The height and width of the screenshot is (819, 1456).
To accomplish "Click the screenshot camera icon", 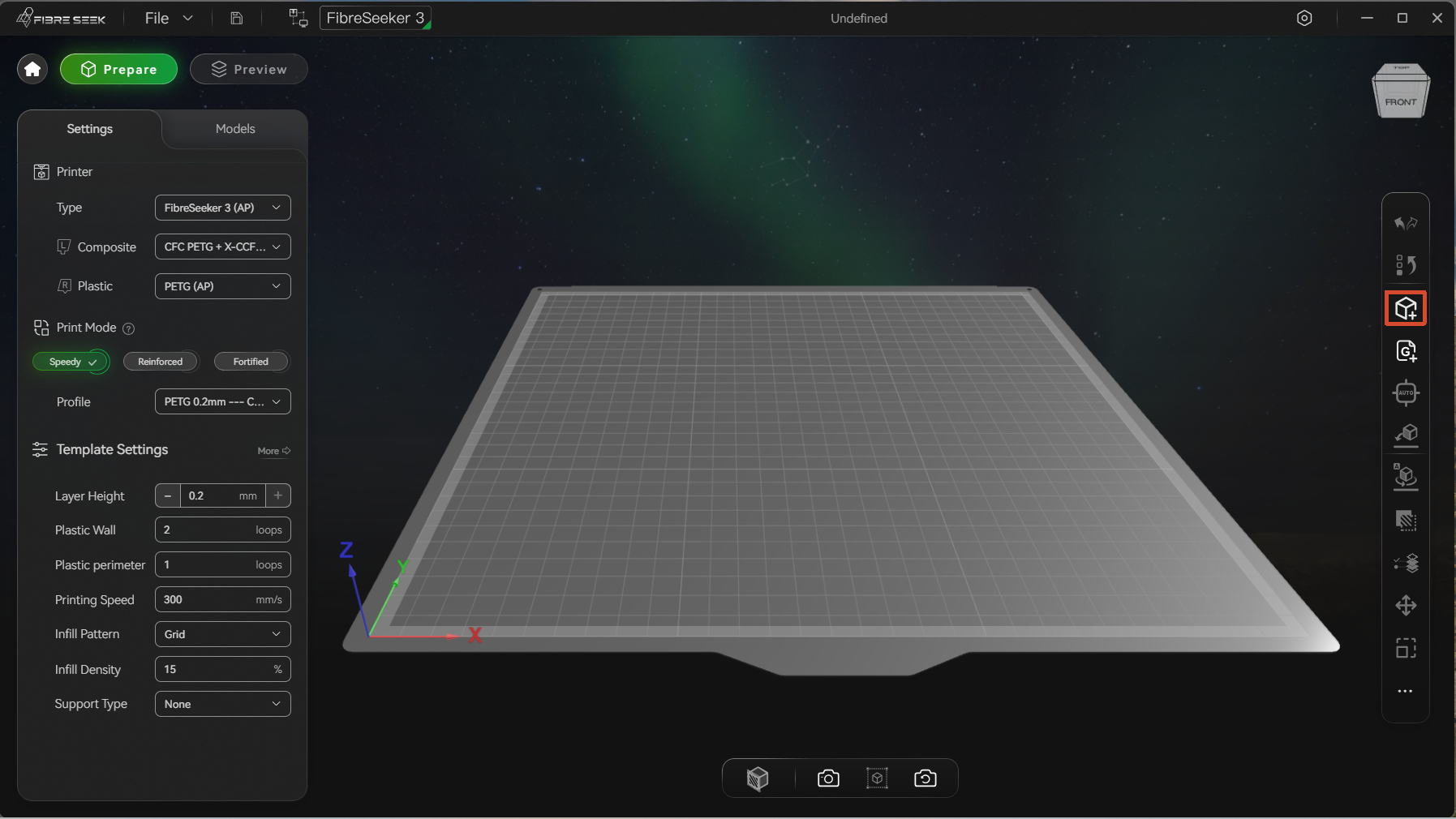I will point(828,778).
